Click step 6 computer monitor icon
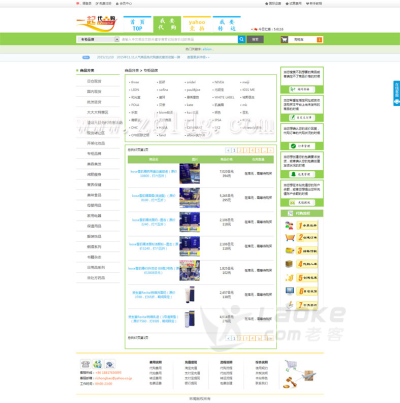The height and width of the screenshot is (403, 400). tap(289, 291)
